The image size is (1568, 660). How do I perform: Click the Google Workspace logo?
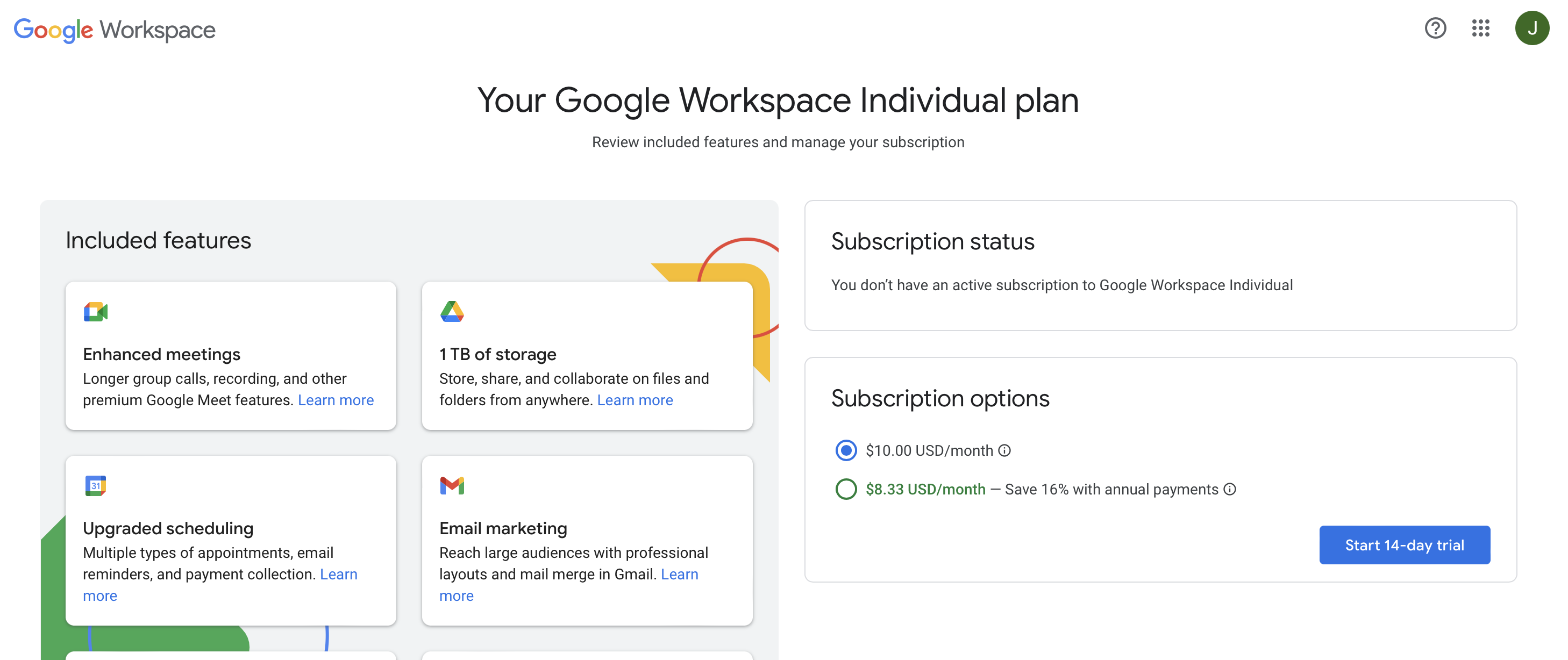pyautogui.click(x=115, y=29)
